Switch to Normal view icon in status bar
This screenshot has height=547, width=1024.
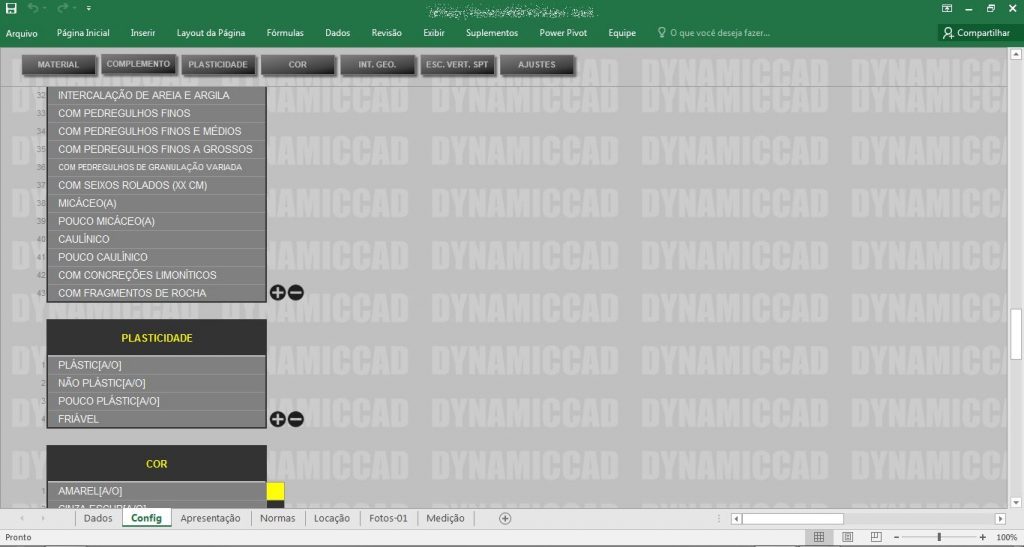818,537
